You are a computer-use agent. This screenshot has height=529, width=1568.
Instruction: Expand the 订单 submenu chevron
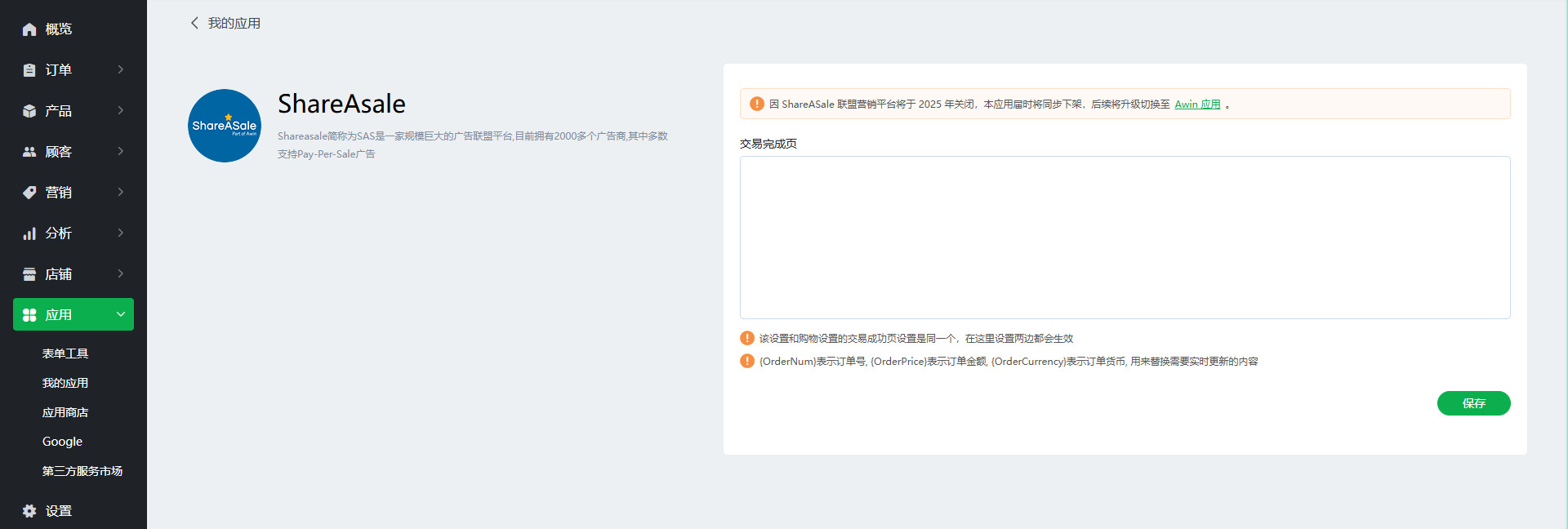click(x=121, y=69)
